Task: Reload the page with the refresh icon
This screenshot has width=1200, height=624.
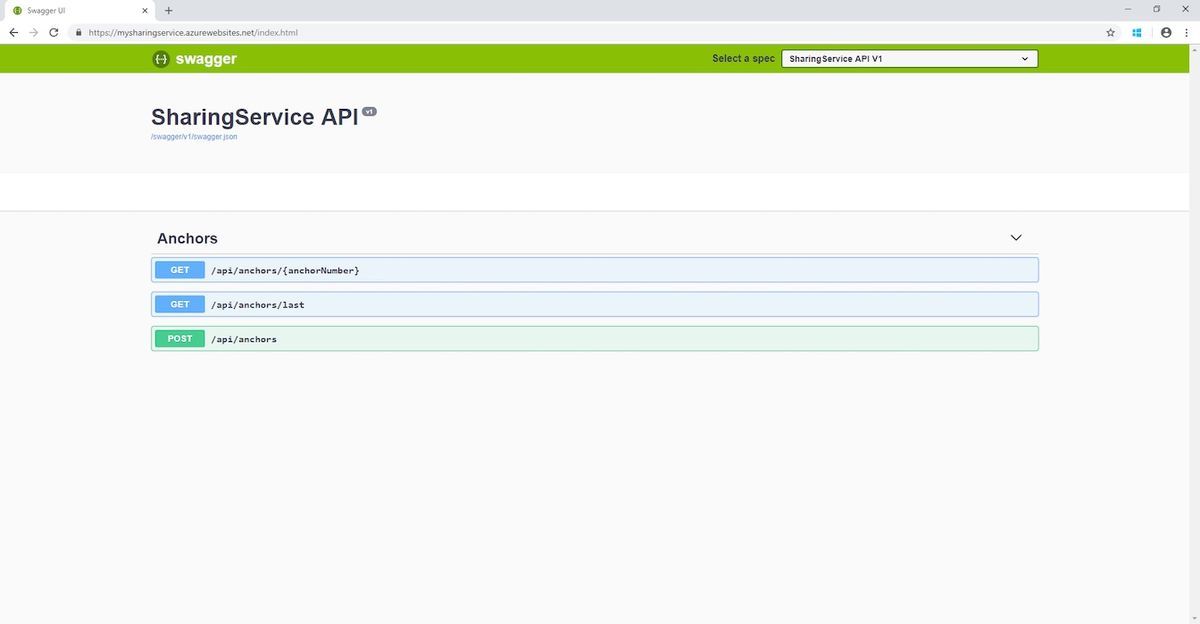Action: point(56,32)
